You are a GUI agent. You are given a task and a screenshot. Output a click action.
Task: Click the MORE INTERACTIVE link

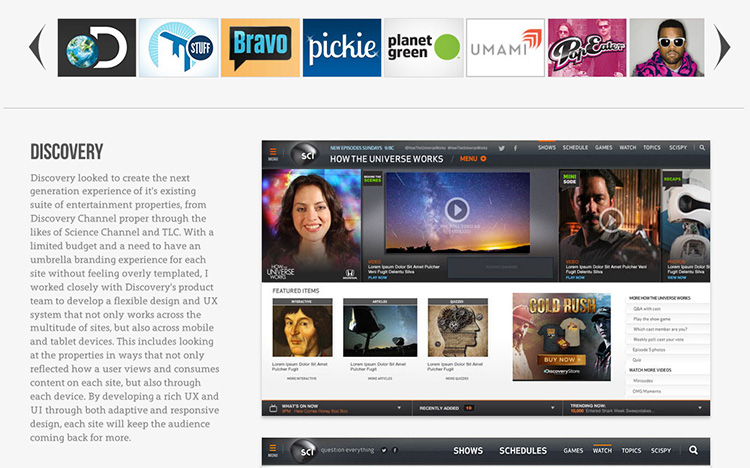[302, 379]
